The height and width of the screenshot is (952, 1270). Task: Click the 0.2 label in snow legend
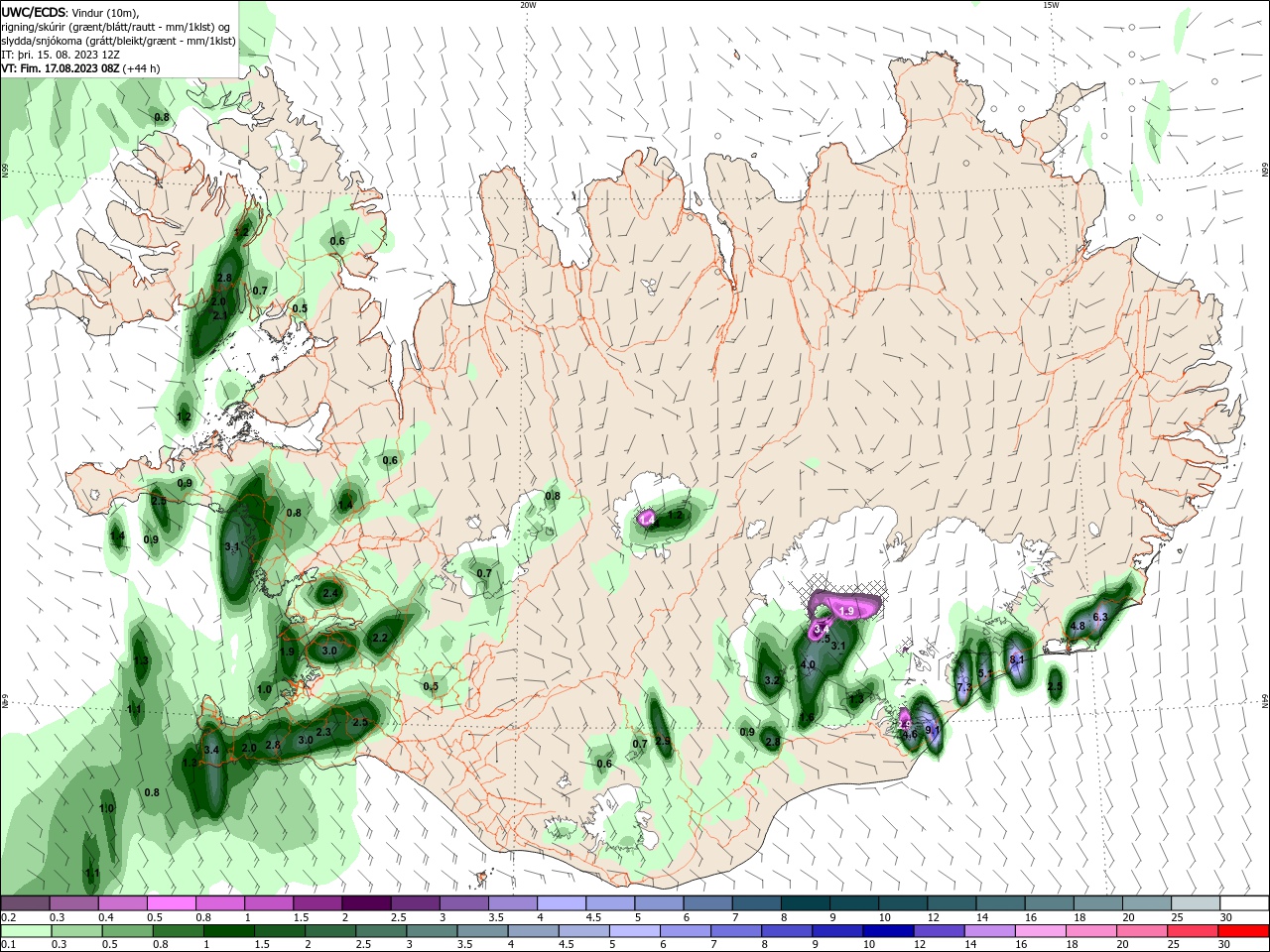9,917
